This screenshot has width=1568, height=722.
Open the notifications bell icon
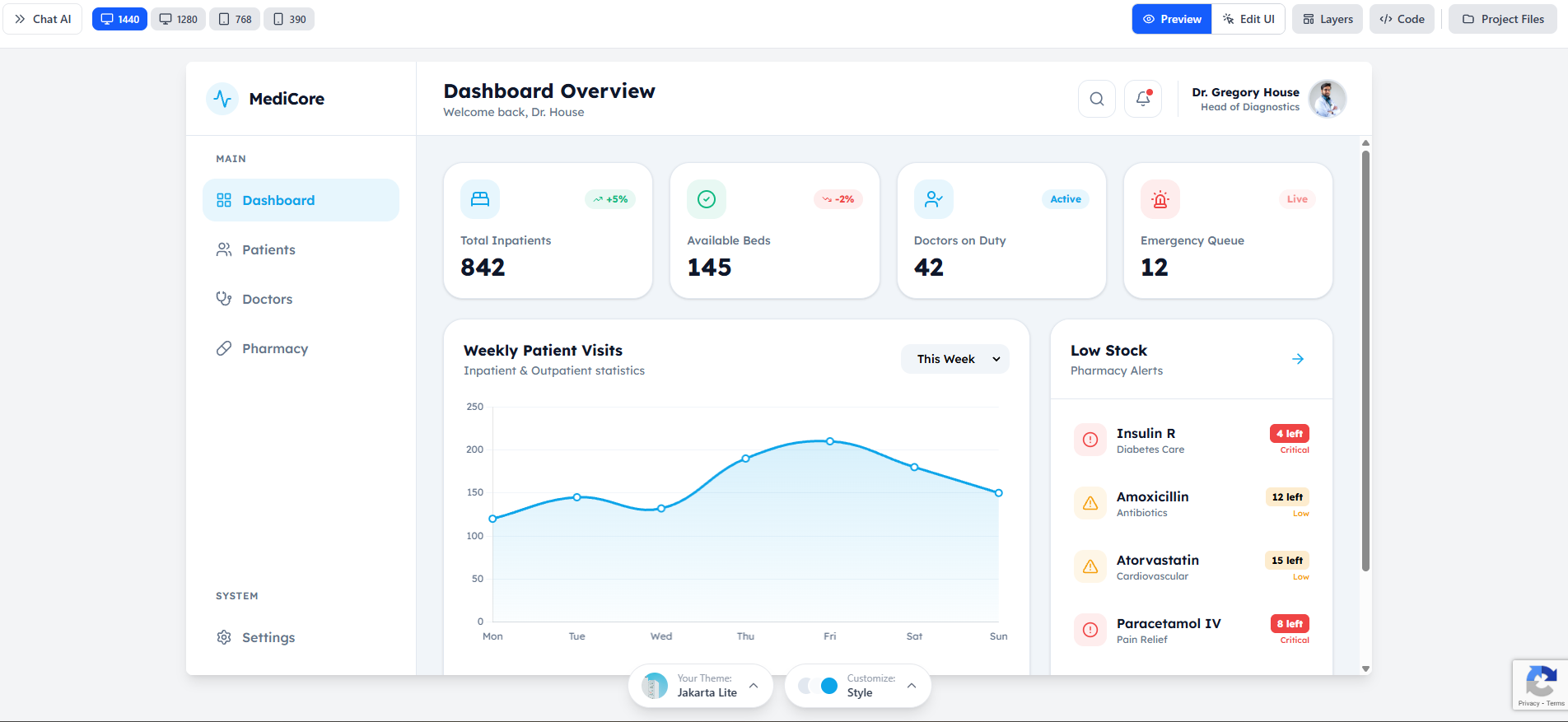click(1143, 99)
